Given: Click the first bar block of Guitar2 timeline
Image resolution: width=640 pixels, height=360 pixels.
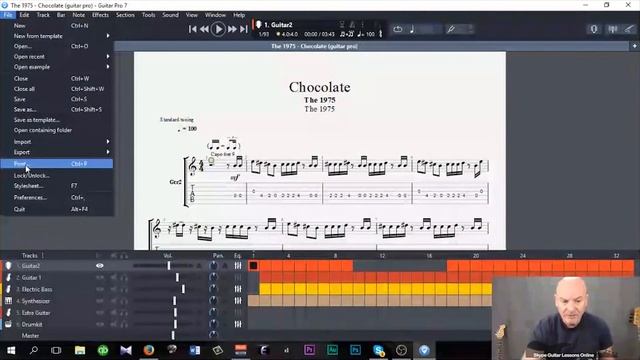Looking at the screenshot, I should pyautogui.click(x=253, y=266).
